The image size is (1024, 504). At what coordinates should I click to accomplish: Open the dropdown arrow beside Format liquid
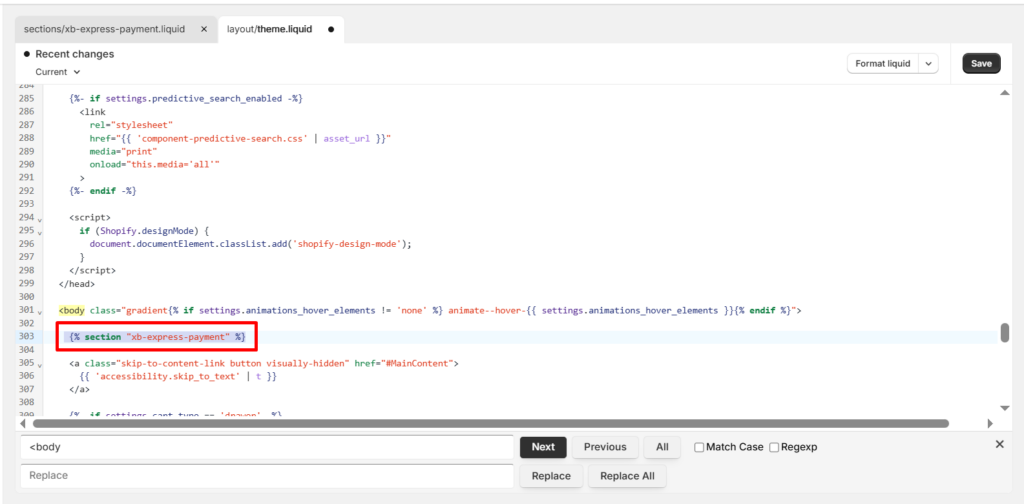tap(929, 63)
